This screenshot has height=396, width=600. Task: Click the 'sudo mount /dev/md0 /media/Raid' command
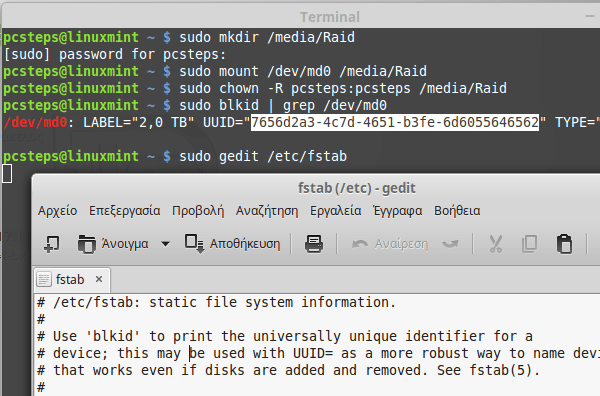(303, 72)
